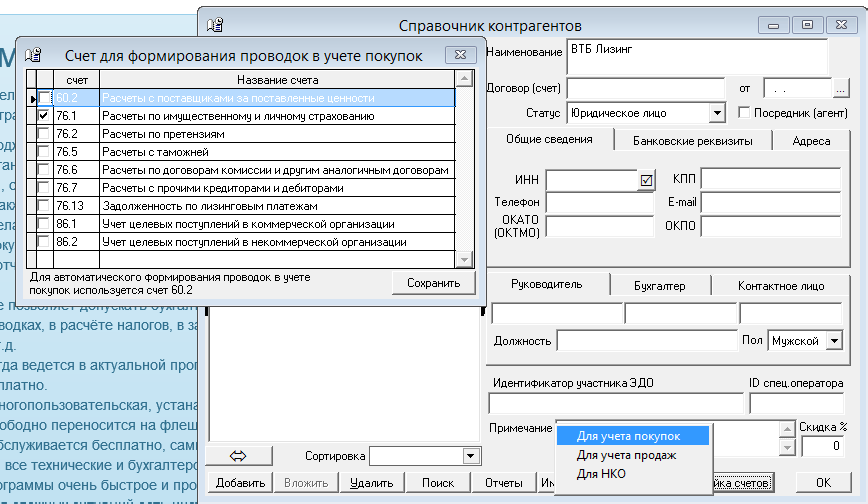
Task: Tick the checkbox for account 76.6
Action: pos(44,169)
